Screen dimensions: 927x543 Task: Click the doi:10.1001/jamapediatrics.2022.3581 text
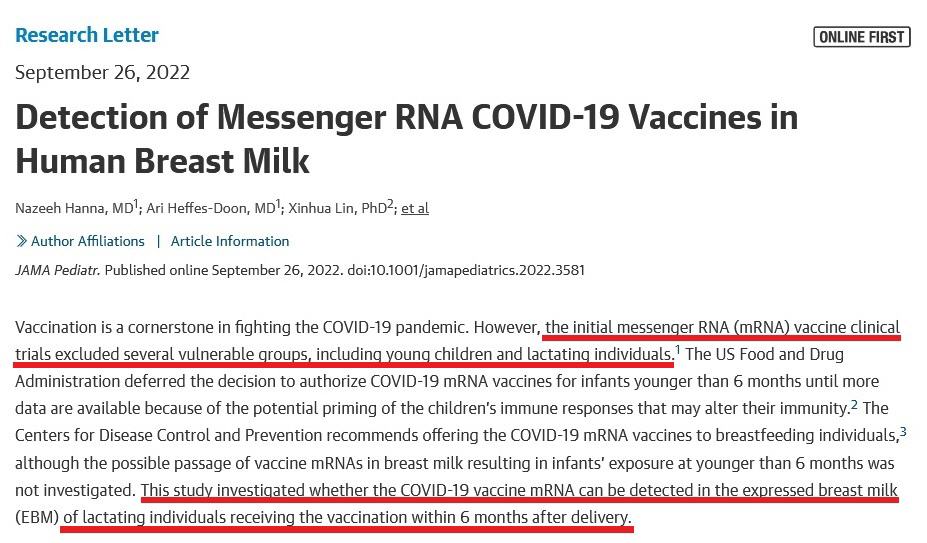pyautogui.click(x=466, y=270)
